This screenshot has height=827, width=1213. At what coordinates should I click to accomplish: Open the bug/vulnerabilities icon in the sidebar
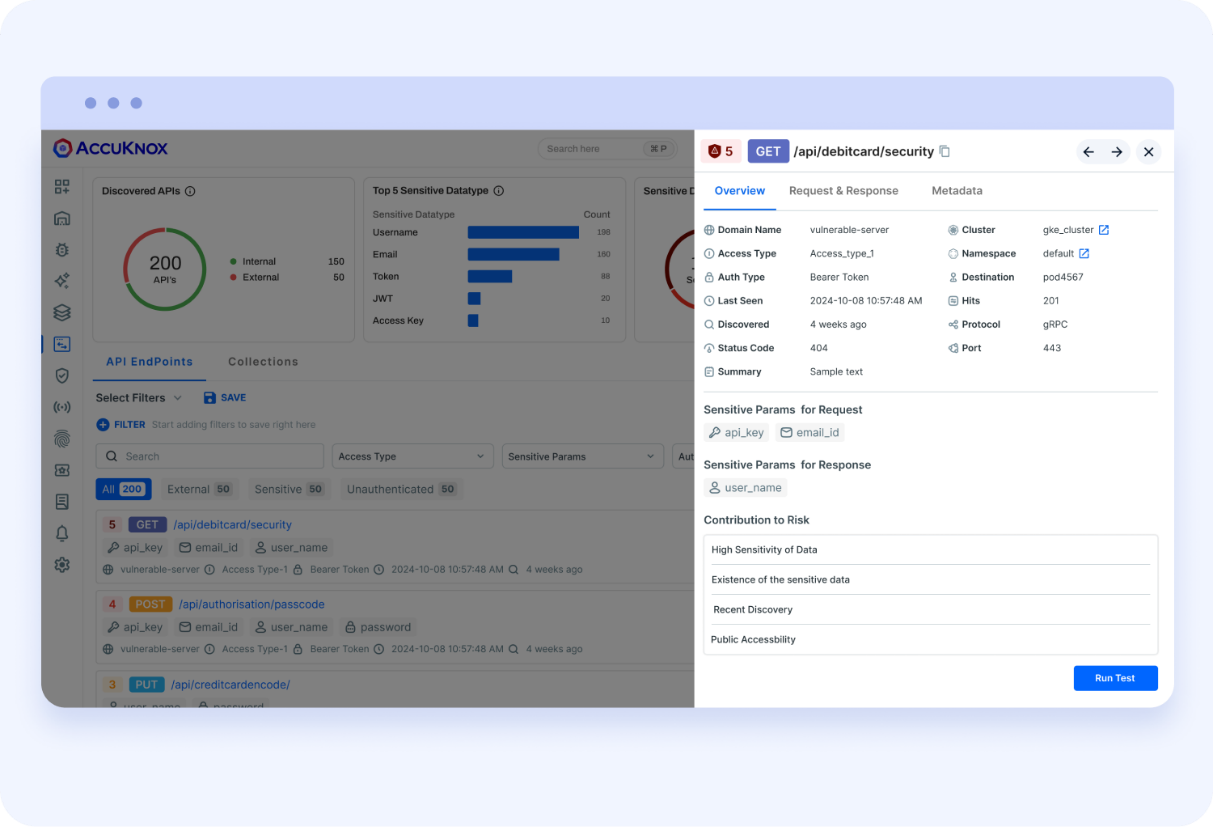61,250
